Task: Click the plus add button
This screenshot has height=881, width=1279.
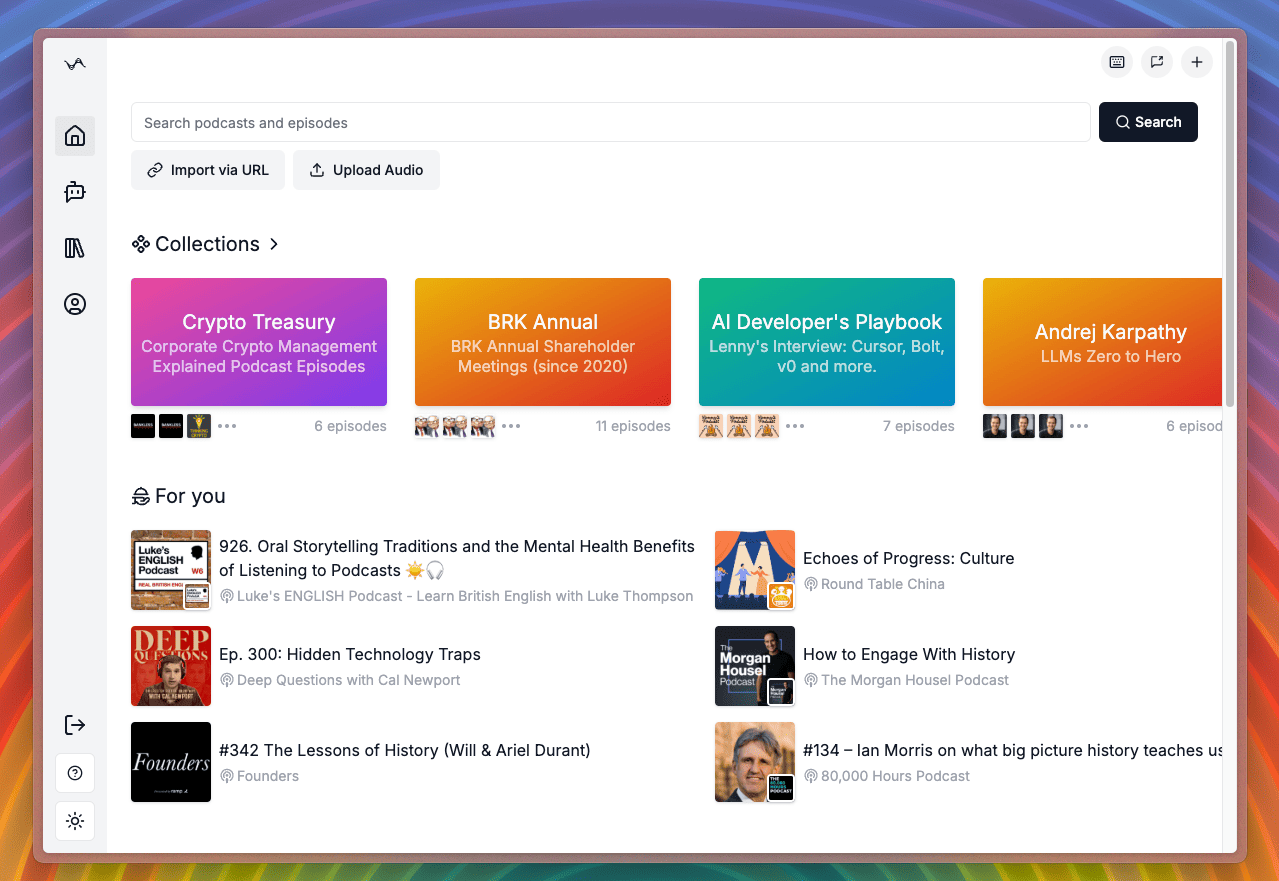Action: [1197, 62]
